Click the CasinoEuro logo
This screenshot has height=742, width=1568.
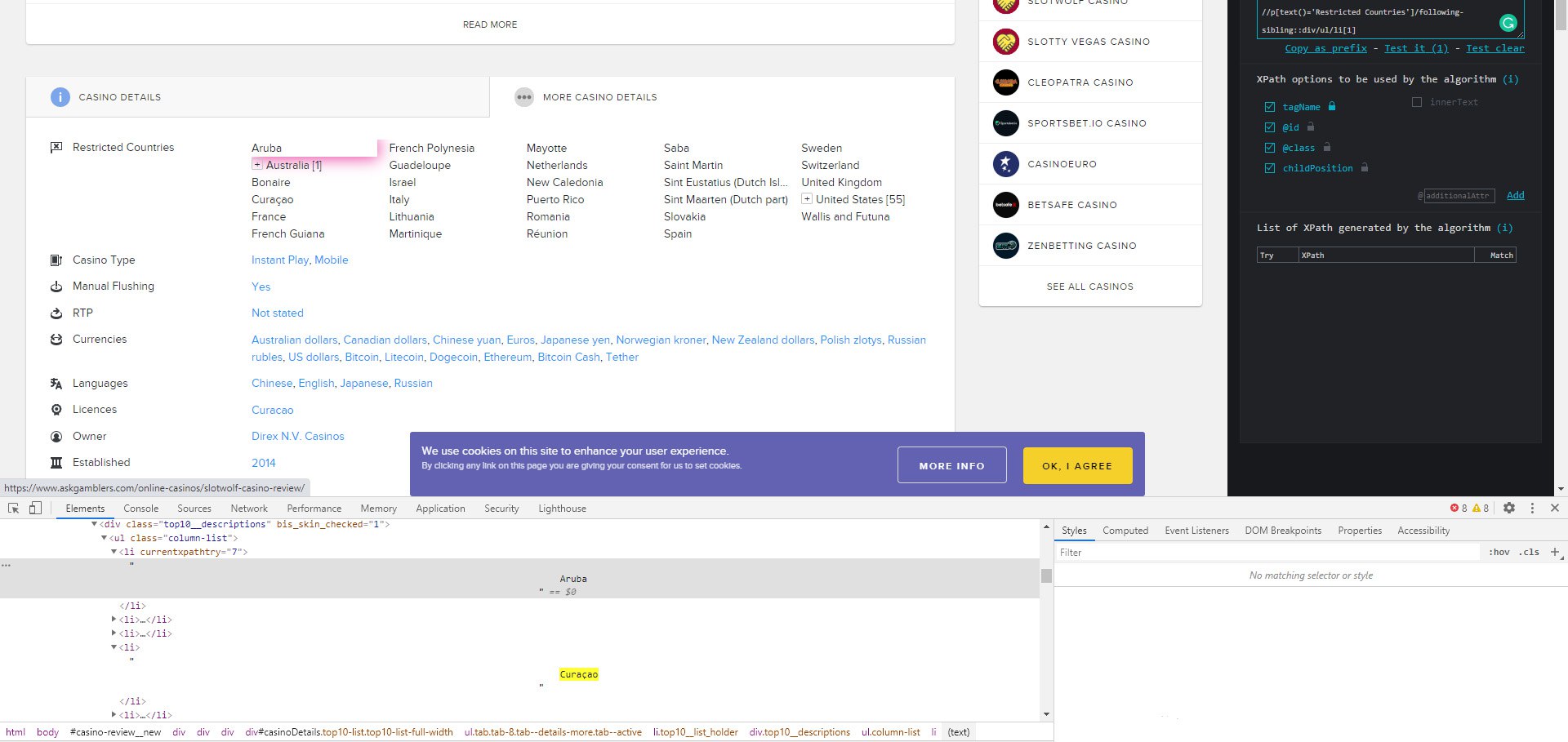click(1006, 164)
